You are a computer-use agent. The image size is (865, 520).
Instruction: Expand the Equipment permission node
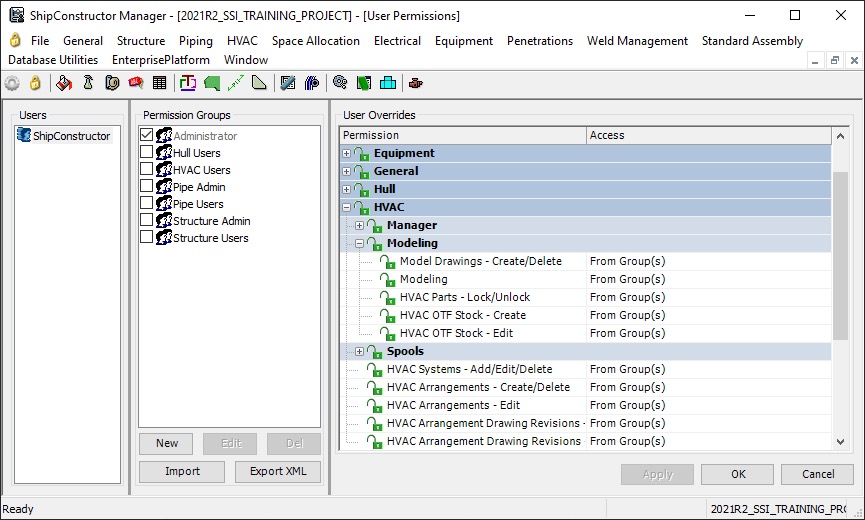(x=346, y=153)
